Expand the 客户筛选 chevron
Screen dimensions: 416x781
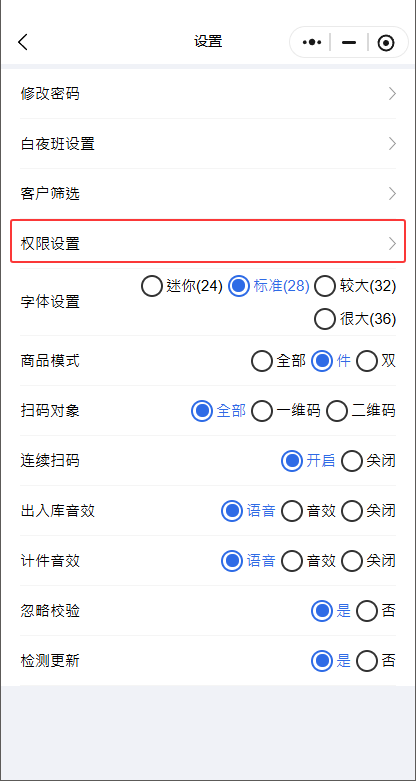click(x=393, y=194)
